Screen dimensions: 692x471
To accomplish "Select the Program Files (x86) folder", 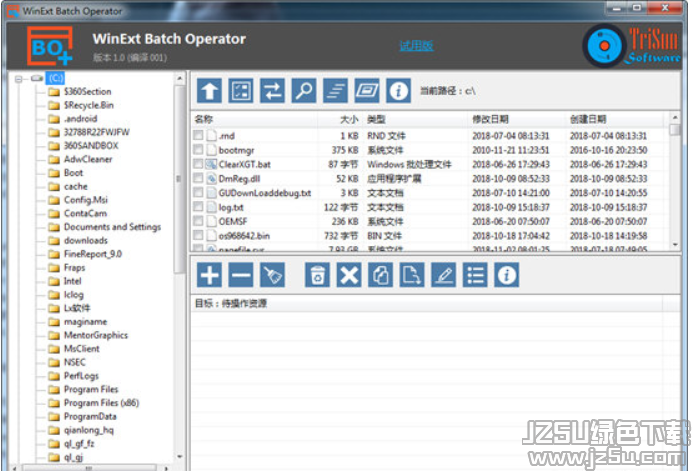I will click(x=102, y=403).
